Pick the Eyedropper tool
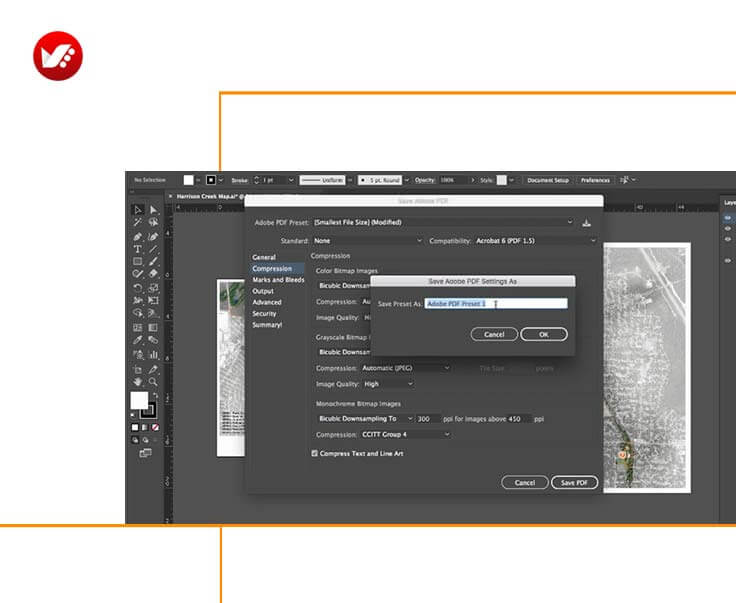The height and width of the screenshot is (603, 736). pyautogui.click(x=138, y=340)
